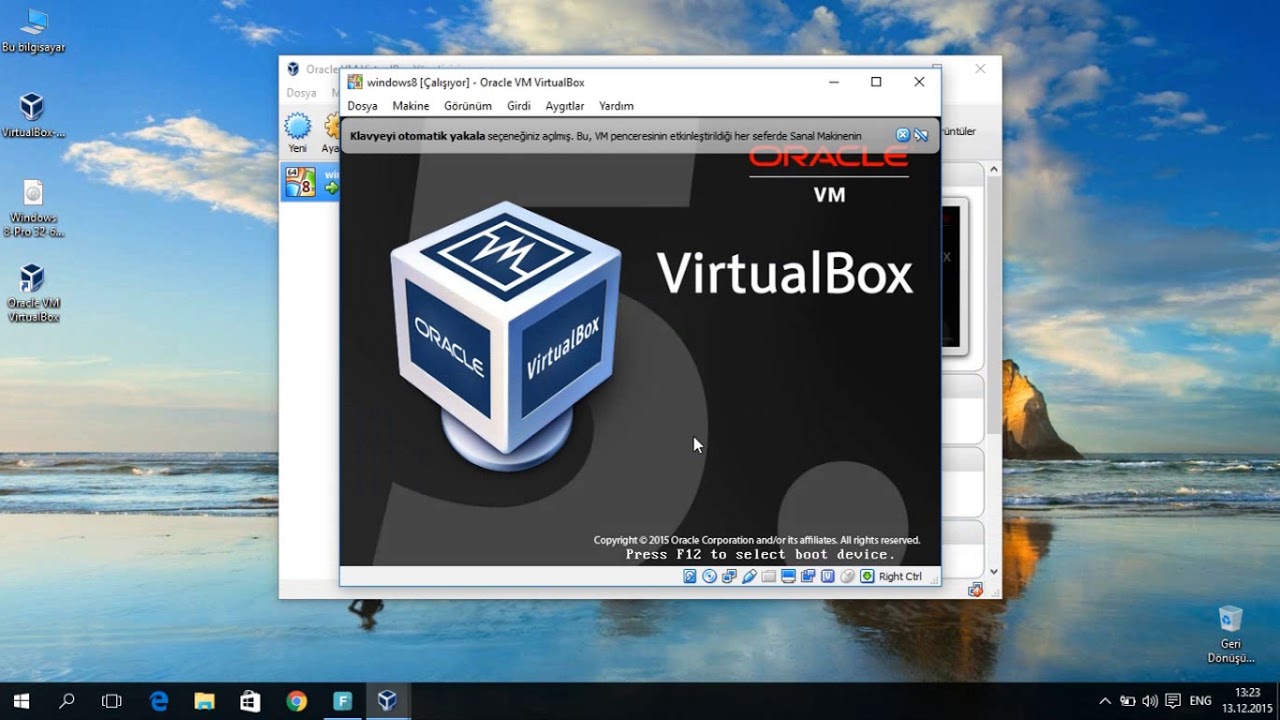Click the network adapters indicator in VM status bar
This screenshot has width=1280, height=720.
point(729,576)
